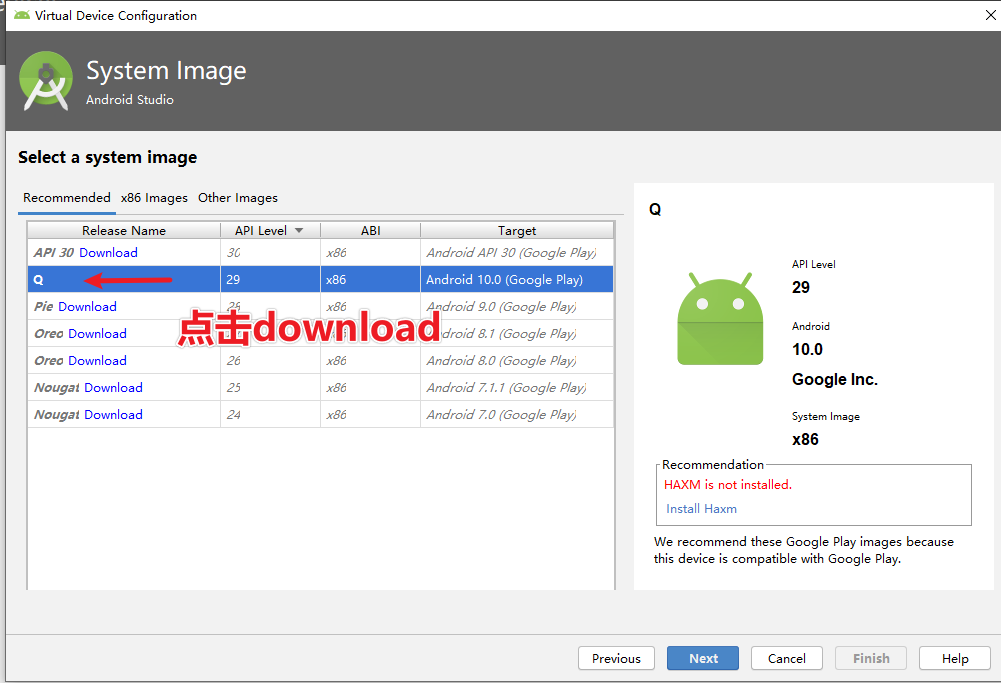The height and width of the screenshot is (683, 1001).
Task: Click the ABI column header
Action: click(370, 230)
